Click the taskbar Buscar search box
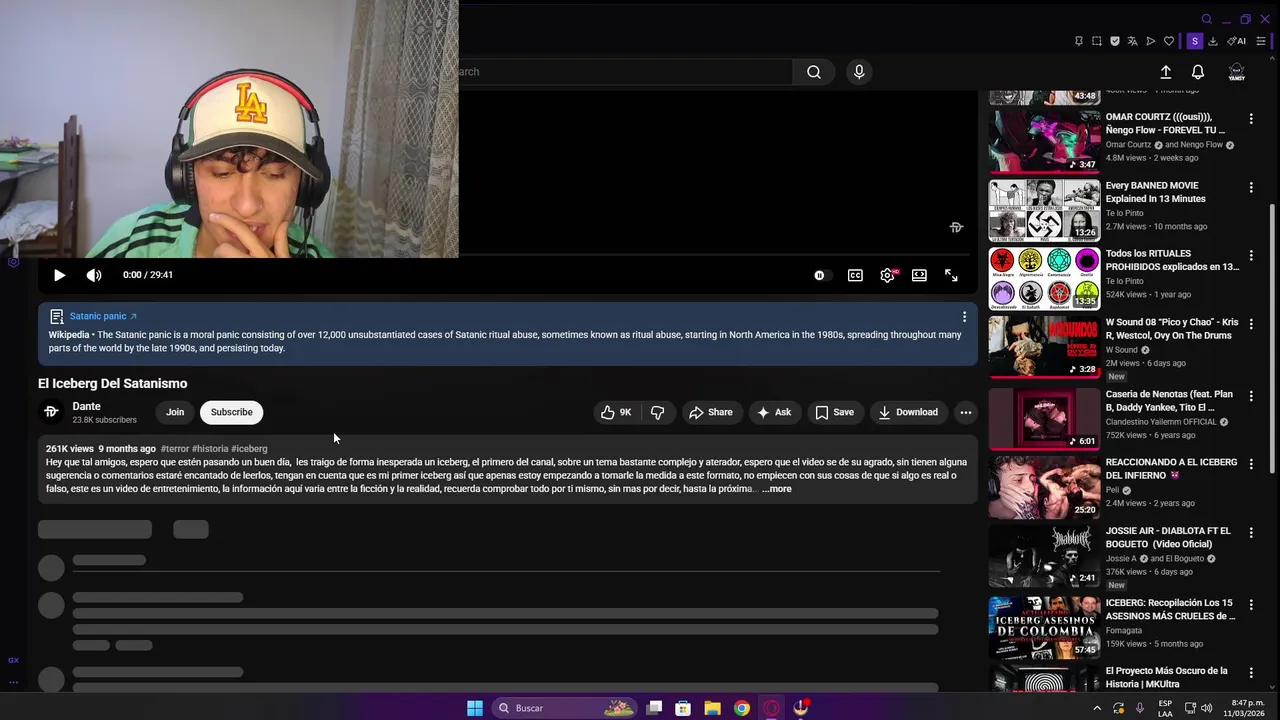This screenshot has height=720, width=1280. [566, 708]
